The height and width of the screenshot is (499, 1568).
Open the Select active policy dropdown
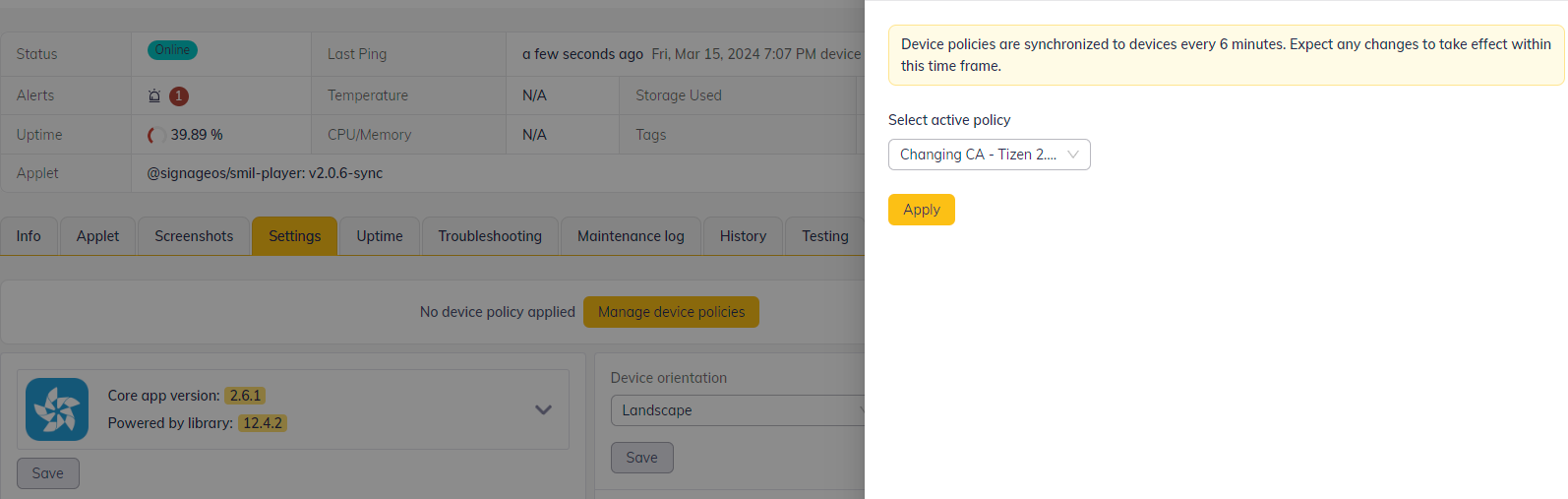(x=989, y=155)
